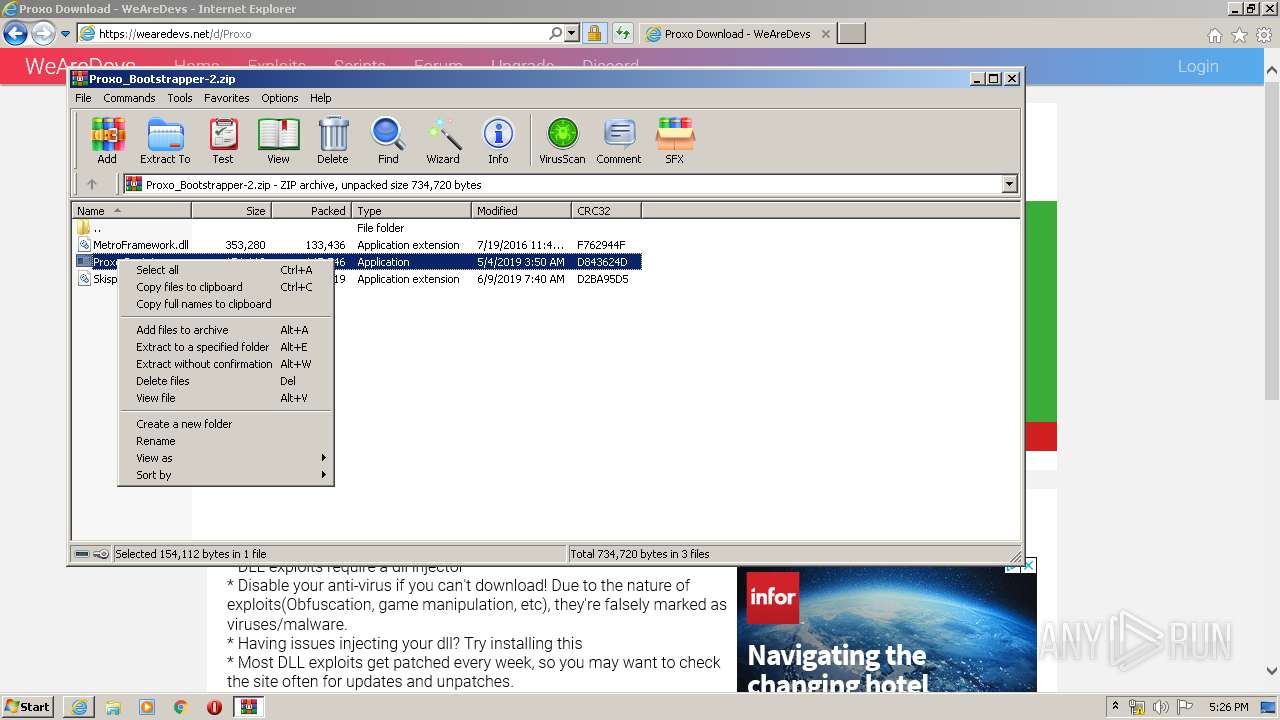
Task: Open the recent pages dropdown arrow in IE
Action: 65,34
